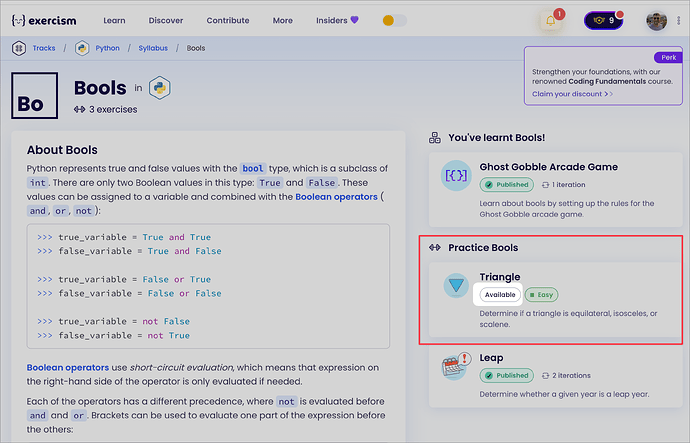Toggle the dark/light theme switch
Viewport: 690px width, 443px height.
point(394,20)
